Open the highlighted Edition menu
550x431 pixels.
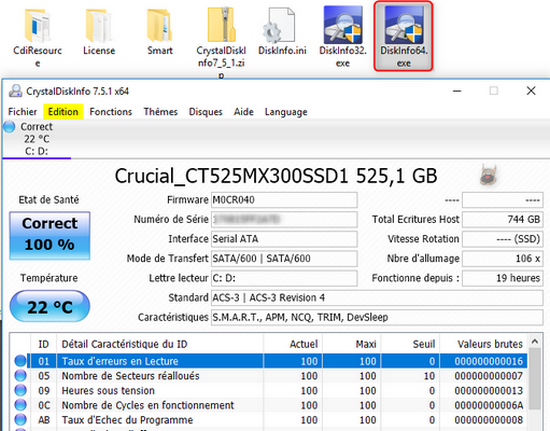coord(63,112)
